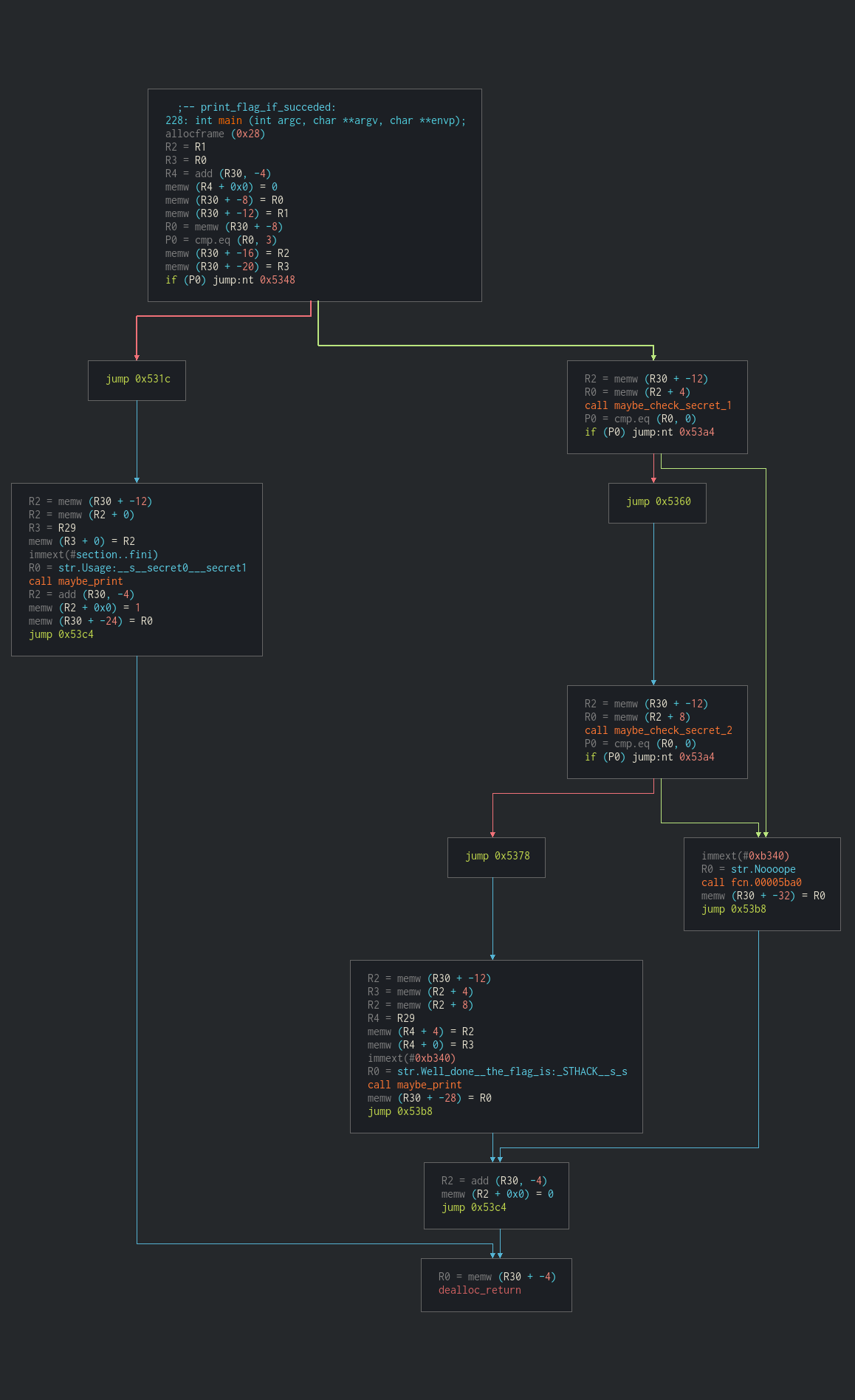The width and height of the screenshot is (855, 1400).
Task: Click the str.Usage string reference line
Action: coord(138,568)
